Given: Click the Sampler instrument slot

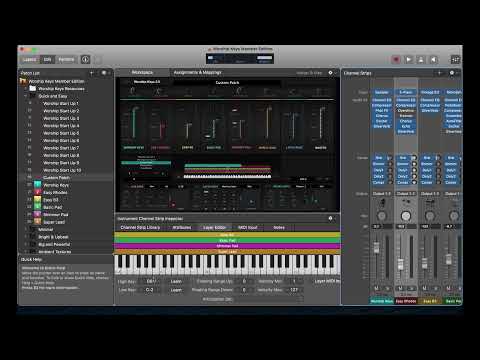Looking at the screenshot, I should point(382,92).
